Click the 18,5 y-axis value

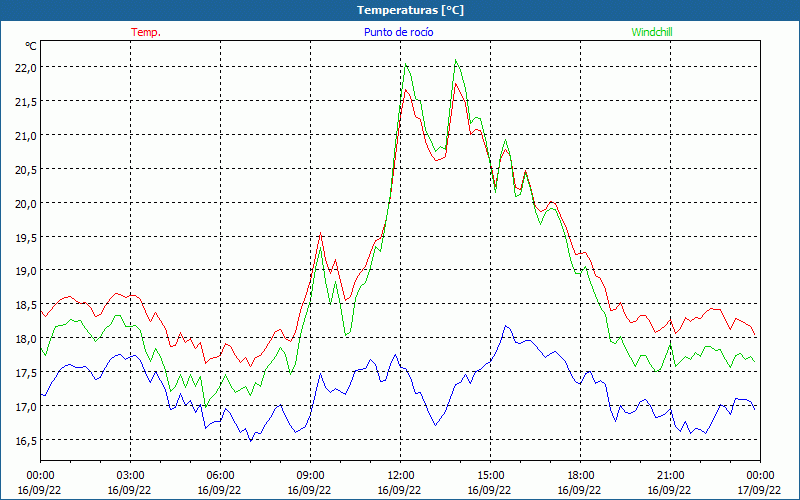pyautogui.click(x=24, y=305)
